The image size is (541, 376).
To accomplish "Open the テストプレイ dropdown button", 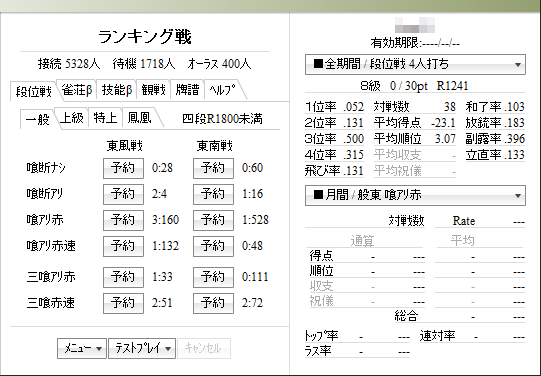I will point(142,348).
